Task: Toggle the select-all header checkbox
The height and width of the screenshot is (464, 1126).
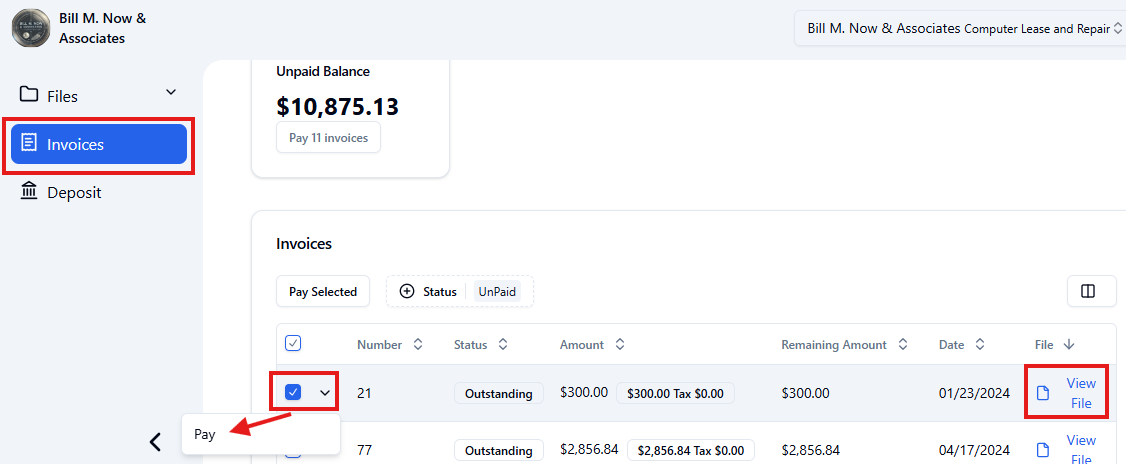Action: pyautogui.click(x=293, y=343)
